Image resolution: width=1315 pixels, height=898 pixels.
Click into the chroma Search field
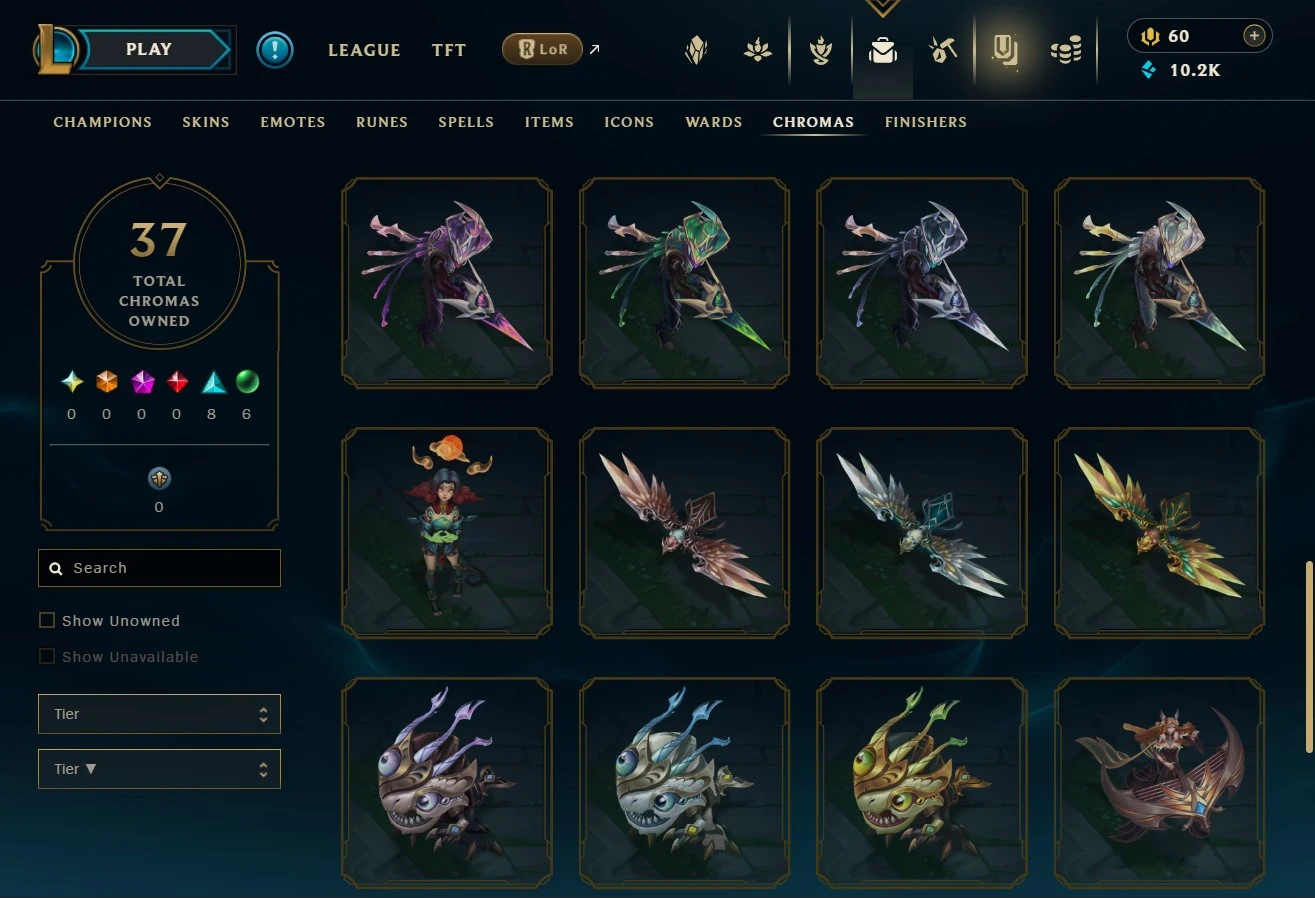(x=159, y=568)
